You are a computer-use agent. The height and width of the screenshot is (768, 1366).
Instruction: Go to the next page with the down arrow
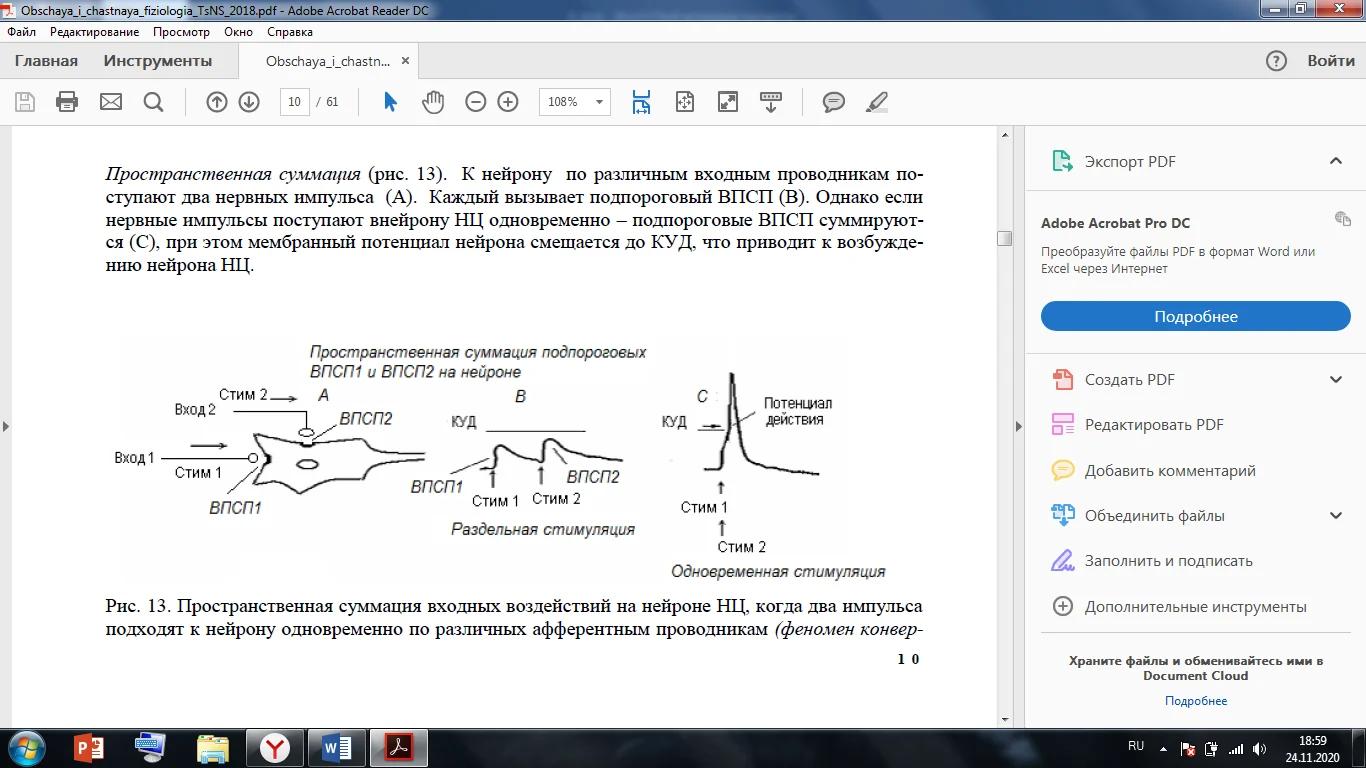(x=249, y=102)
